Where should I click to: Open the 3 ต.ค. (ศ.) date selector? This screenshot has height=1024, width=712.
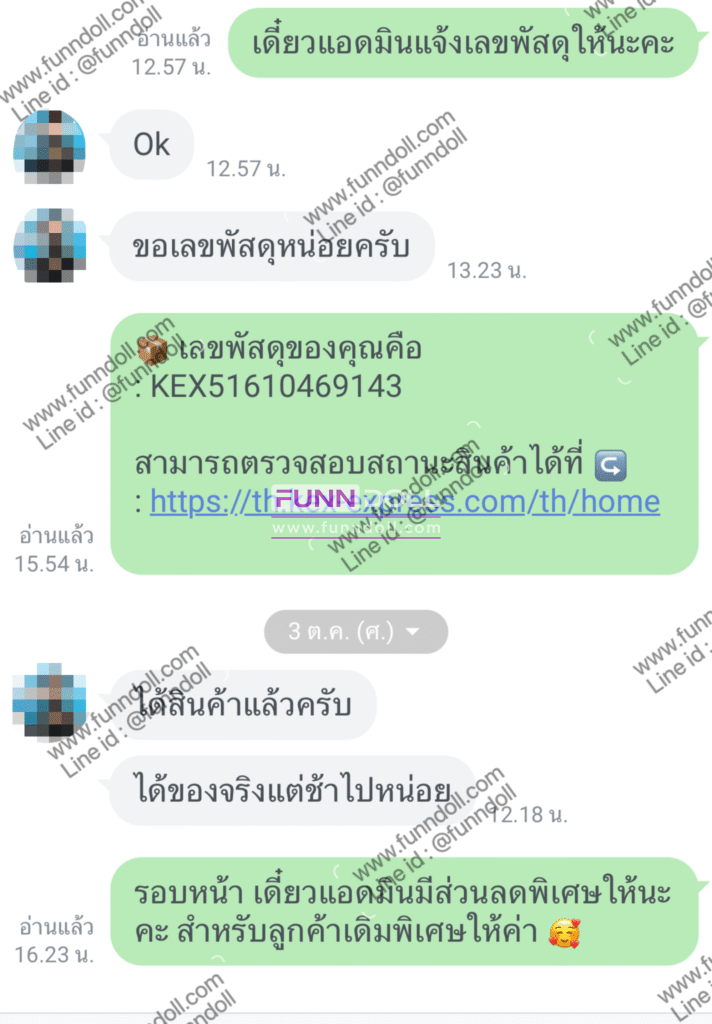coord(356,632)
